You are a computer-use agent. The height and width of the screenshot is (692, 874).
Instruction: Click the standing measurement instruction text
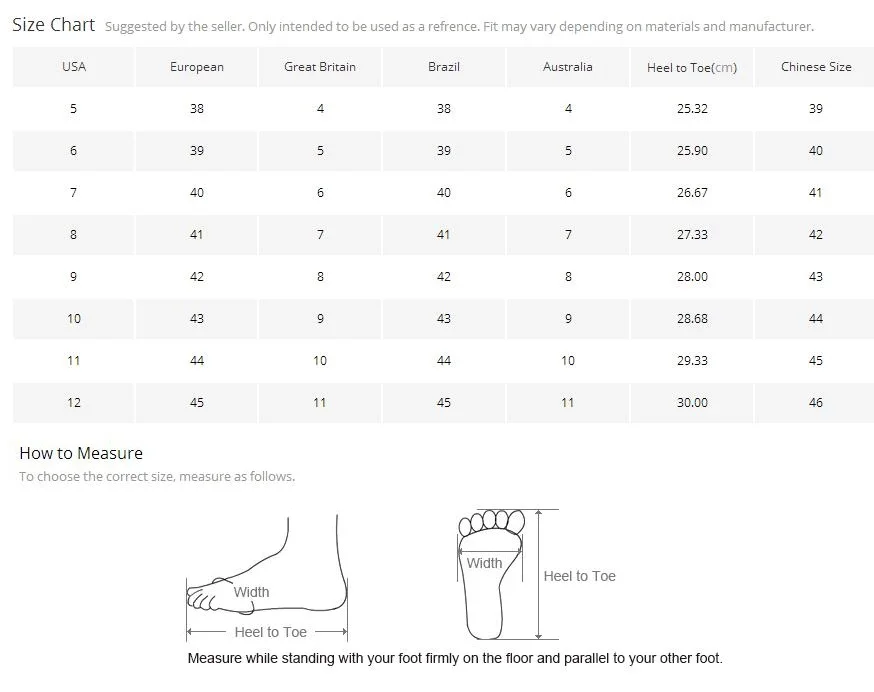click(455, 659)
